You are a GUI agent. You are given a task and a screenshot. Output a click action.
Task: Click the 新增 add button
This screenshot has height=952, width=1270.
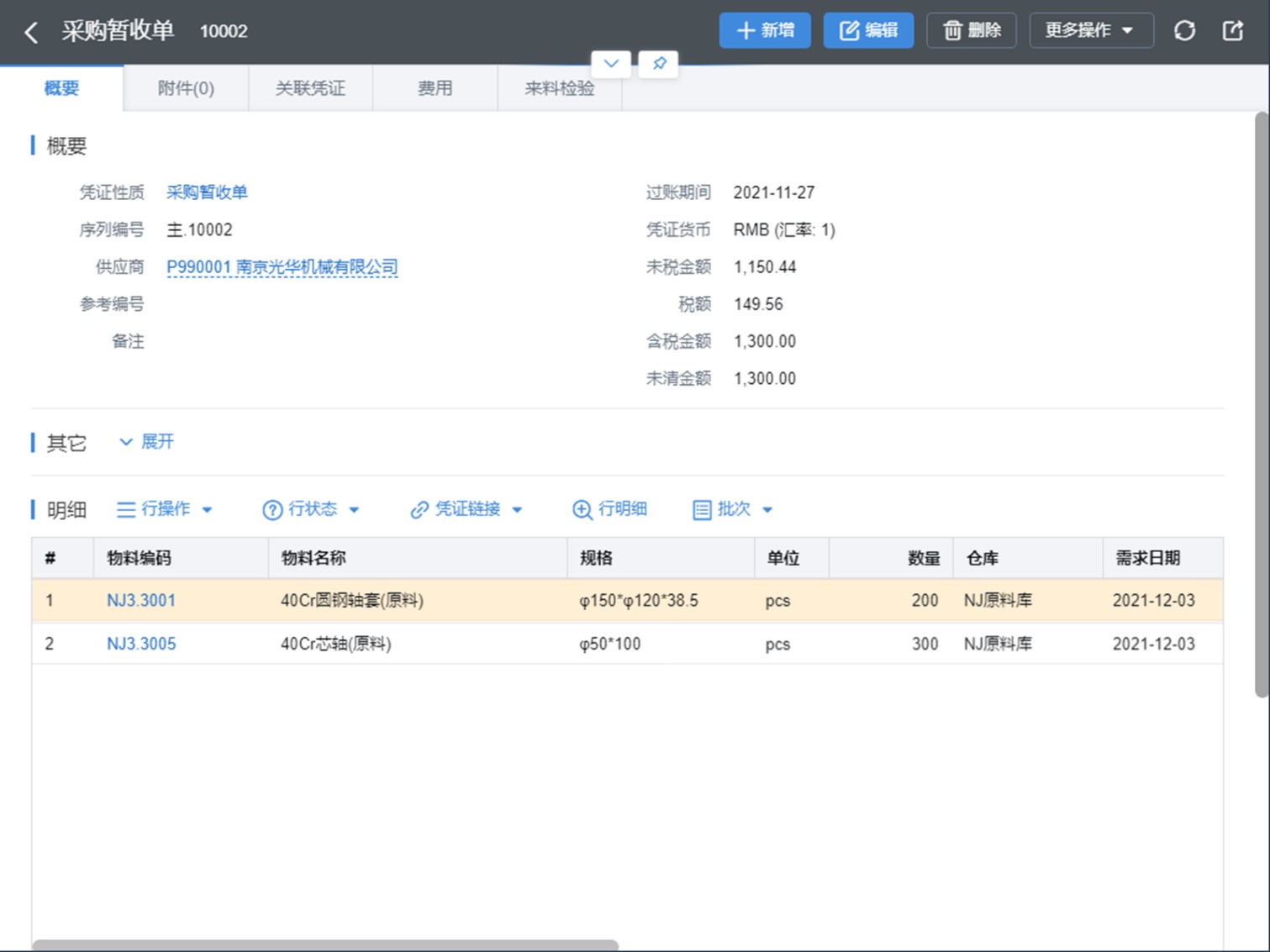(x=765, y=31)
